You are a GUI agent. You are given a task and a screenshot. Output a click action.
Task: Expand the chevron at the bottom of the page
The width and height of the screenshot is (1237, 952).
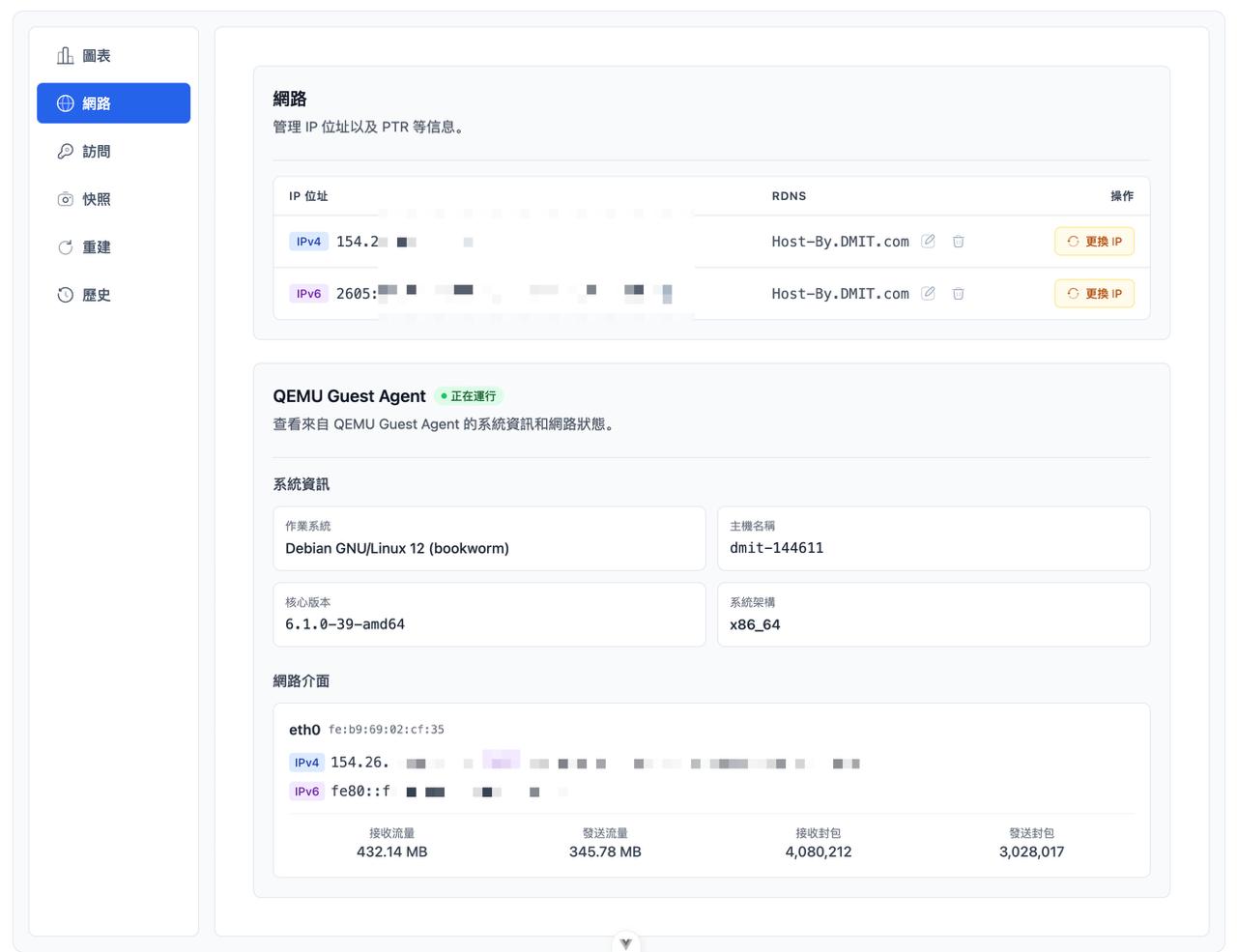(x=625, y=941)
